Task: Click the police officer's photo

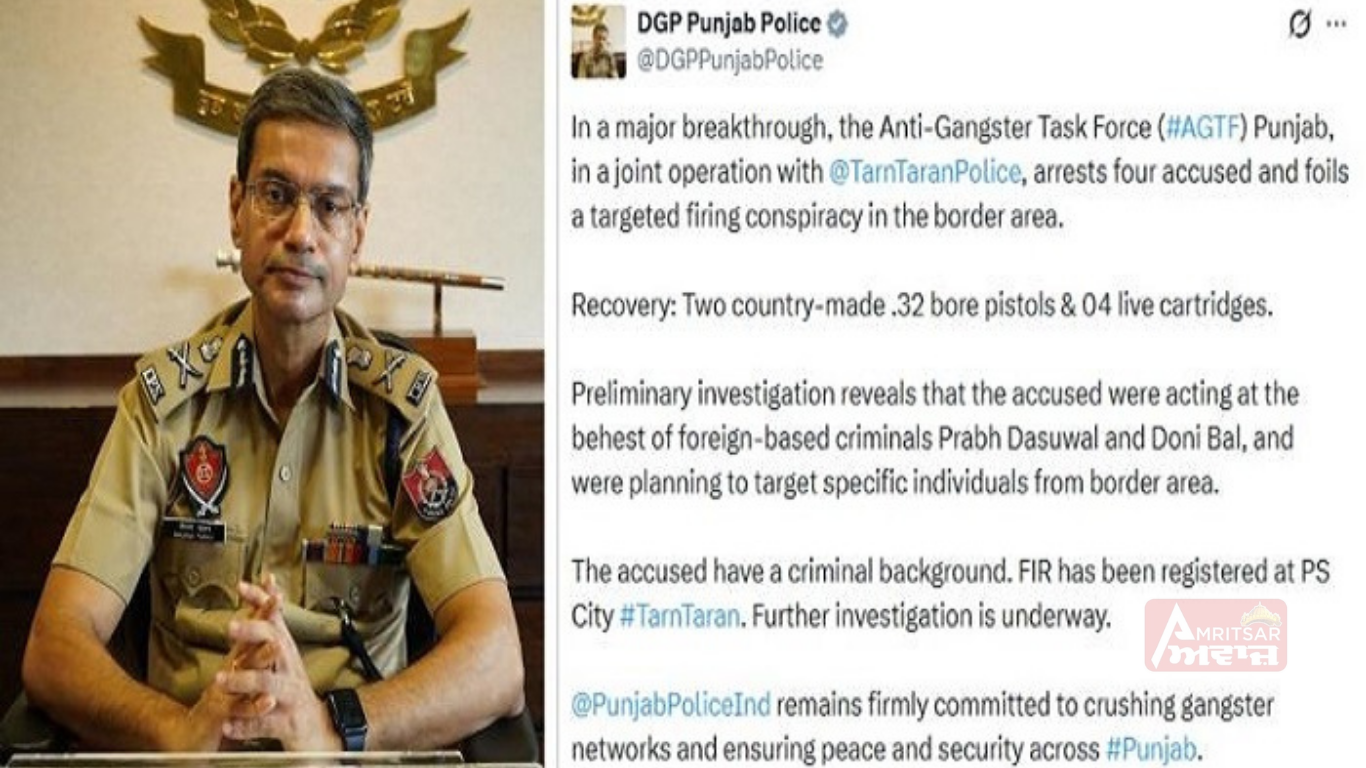Action: [x=272, y=384]
